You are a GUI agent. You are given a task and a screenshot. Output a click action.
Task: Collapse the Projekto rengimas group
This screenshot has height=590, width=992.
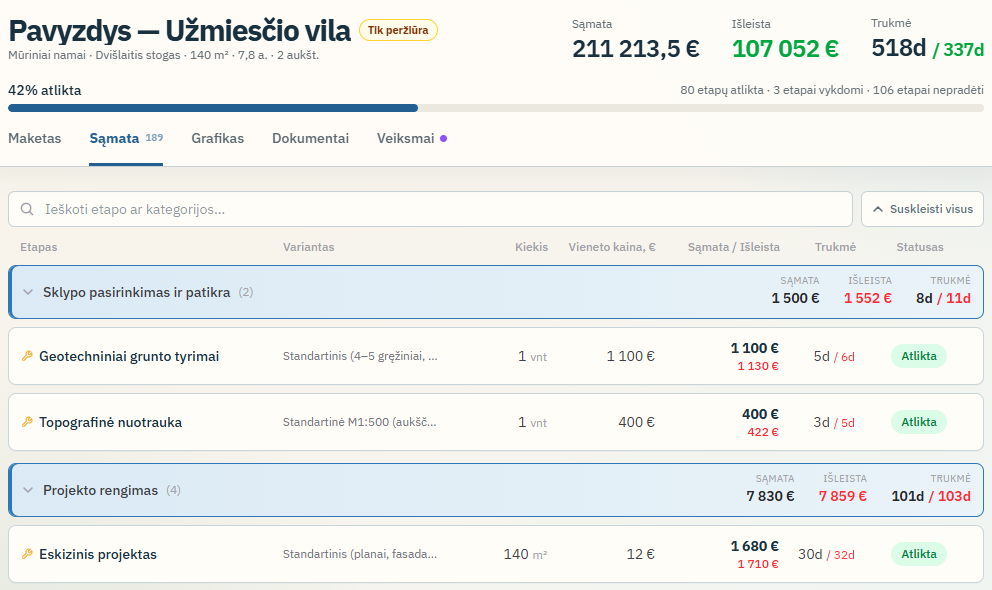tap(28, 490)
